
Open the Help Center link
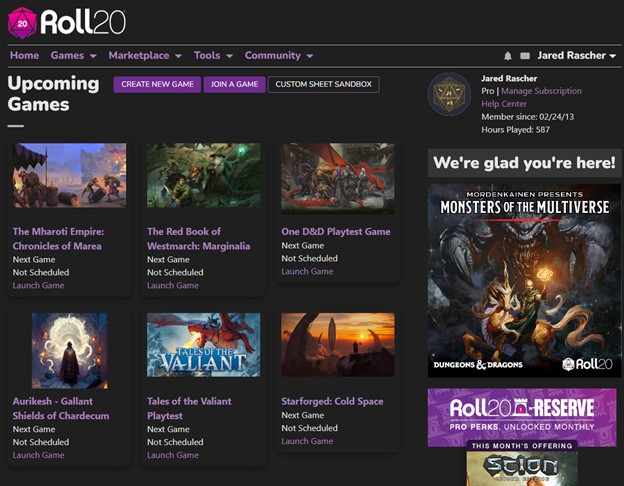pyautogui.click(x=504, y=104)
